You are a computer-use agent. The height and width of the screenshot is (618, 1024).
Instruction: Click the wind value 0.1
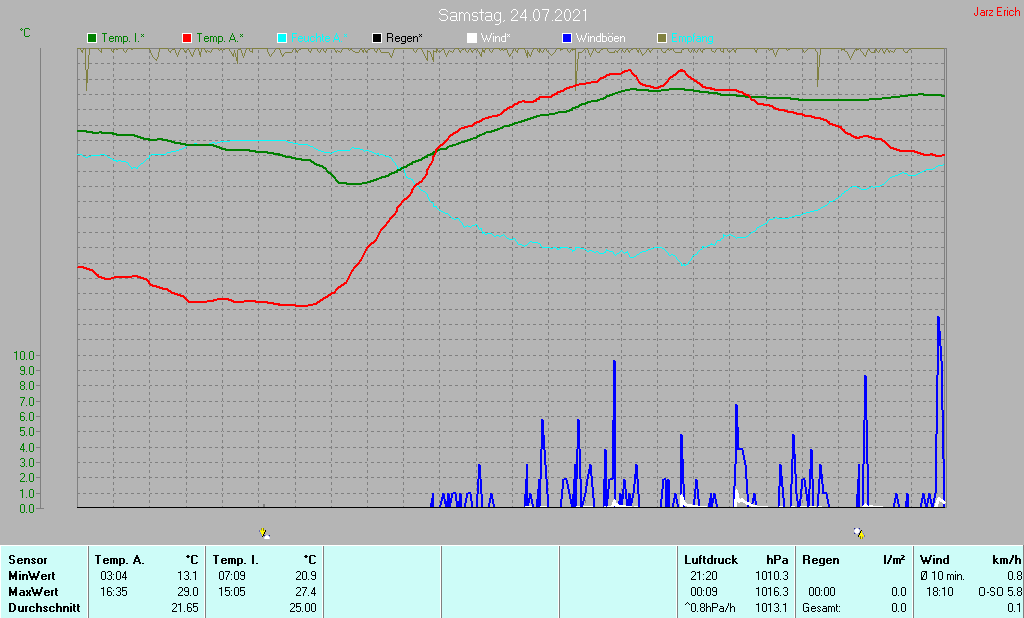(1014, 608)
